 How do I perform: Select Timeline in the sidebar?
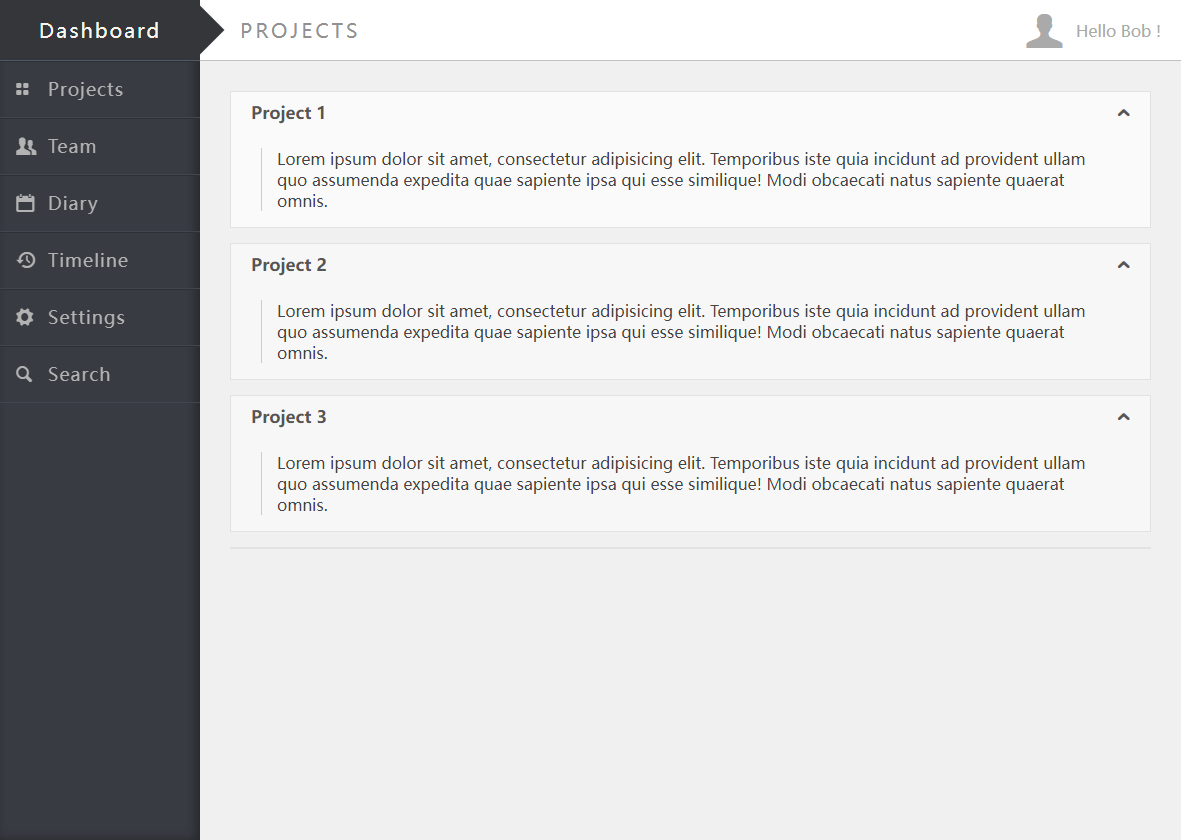tap(100, 260)
